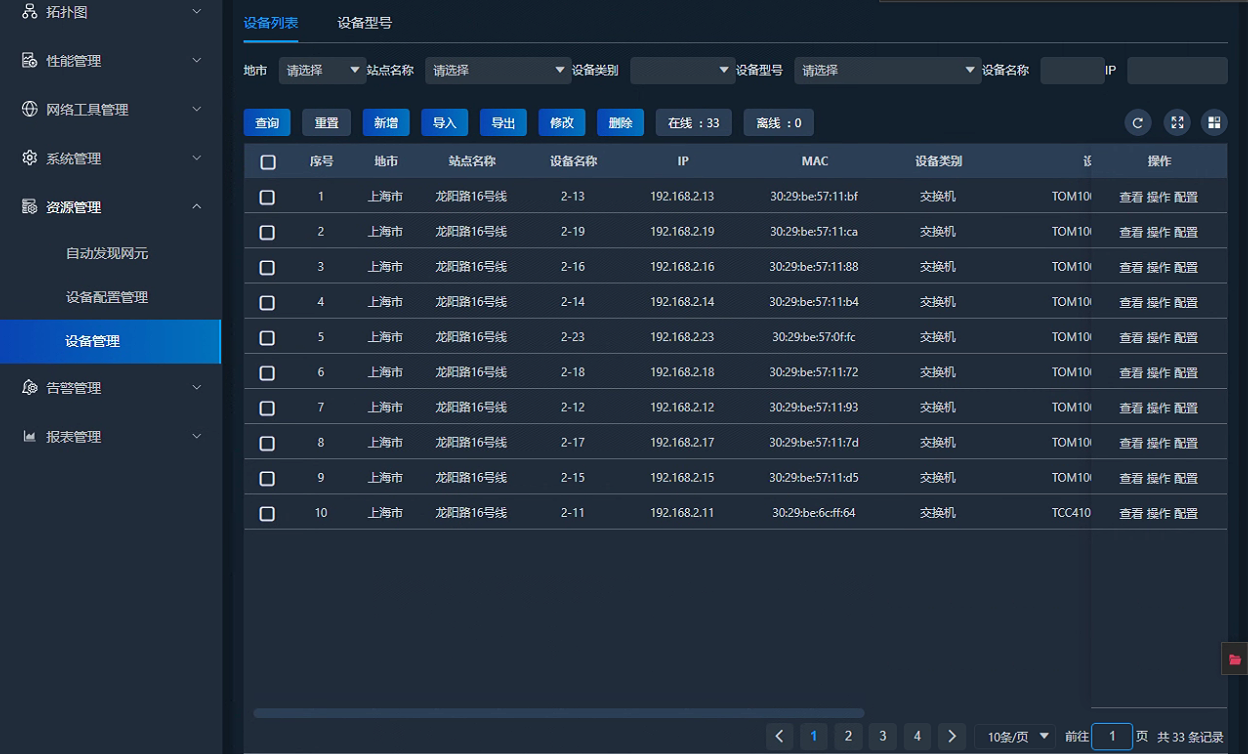Click the topology map icon in sidebar
The image size is (1248, 754).
pos(30,11)
